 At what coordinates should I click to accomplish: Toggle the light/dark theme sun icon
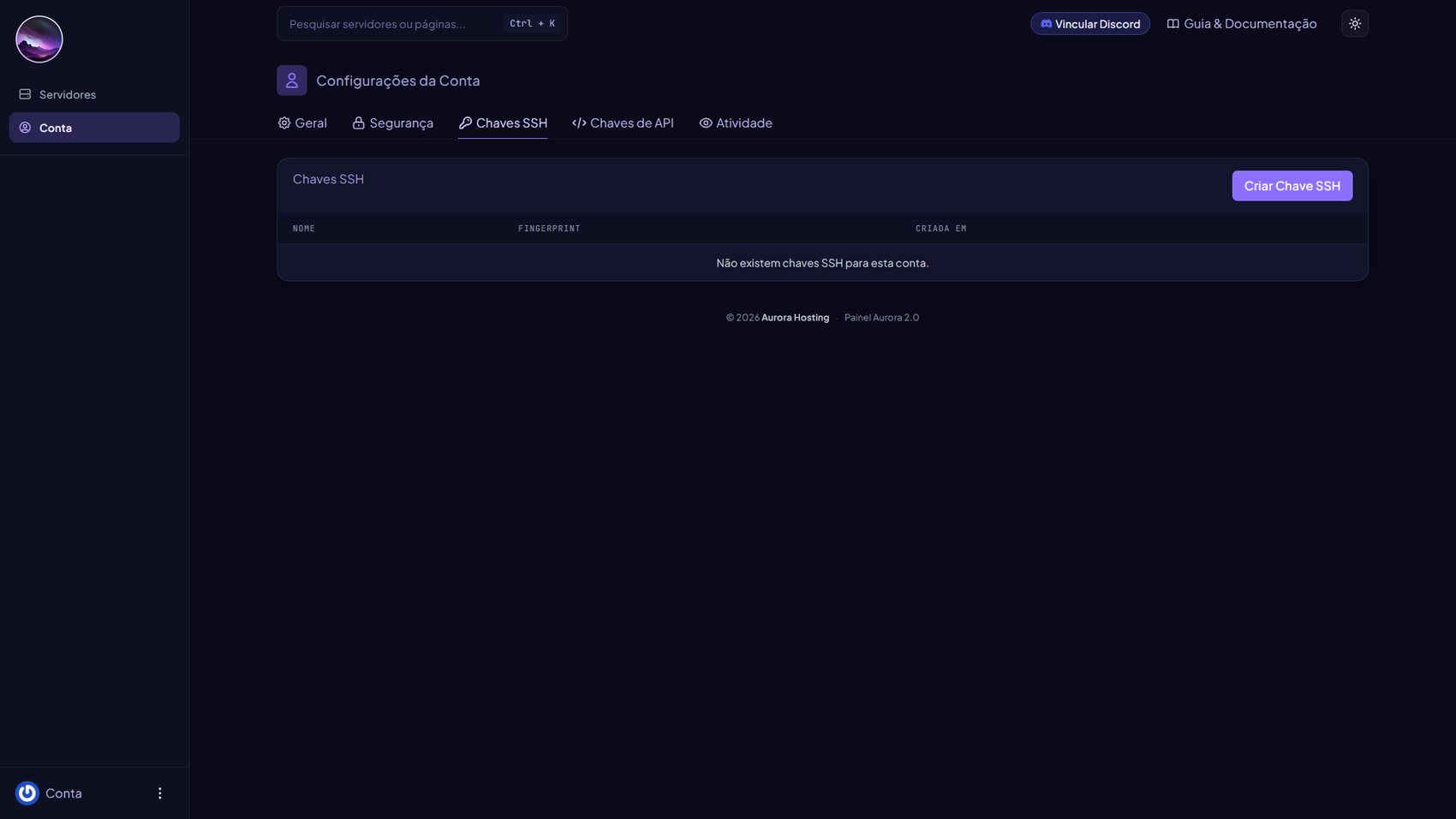pos(1355,24)
